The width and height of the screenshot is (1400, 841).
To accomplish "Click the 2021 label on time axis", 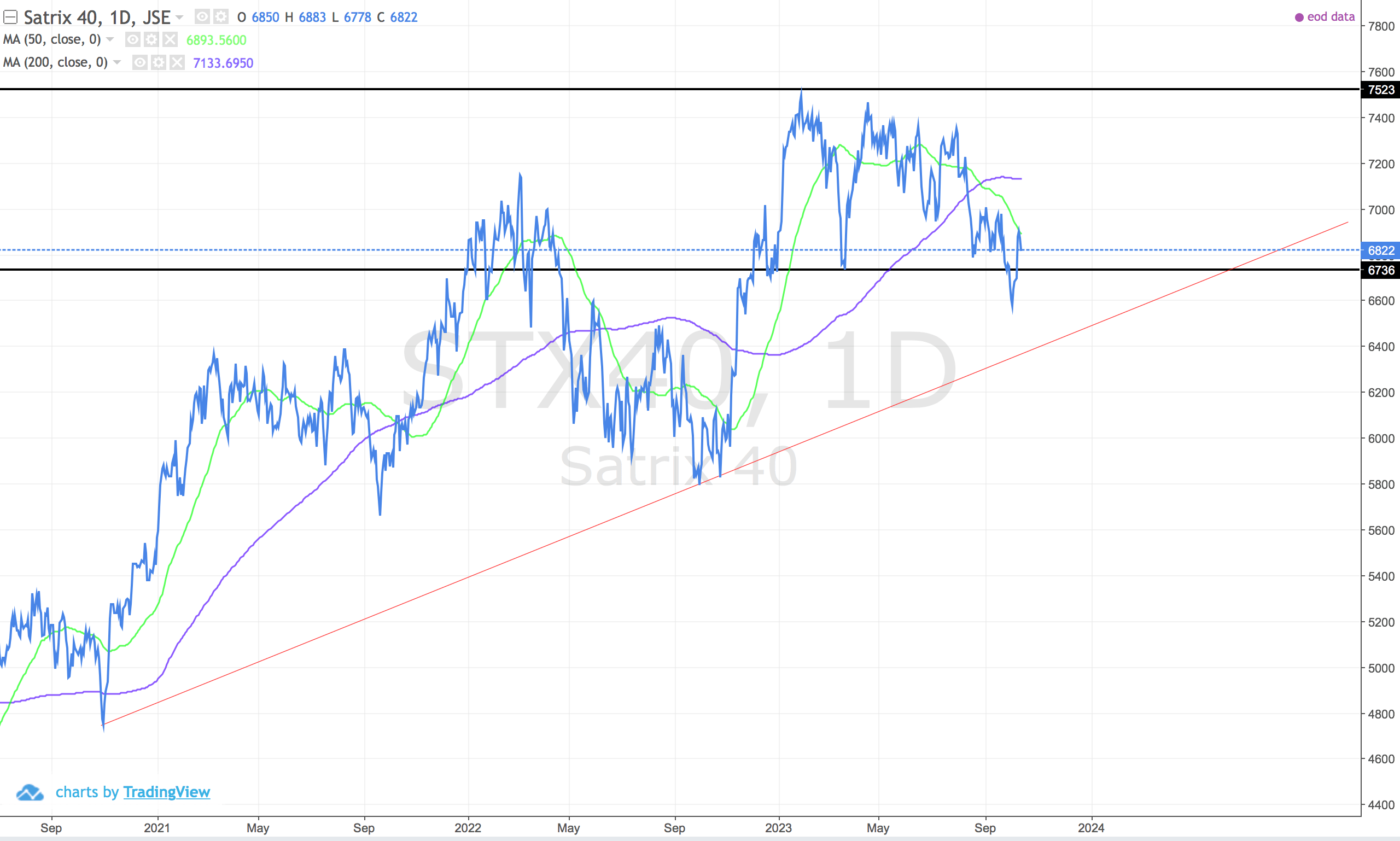I will [x=157, y=828].
